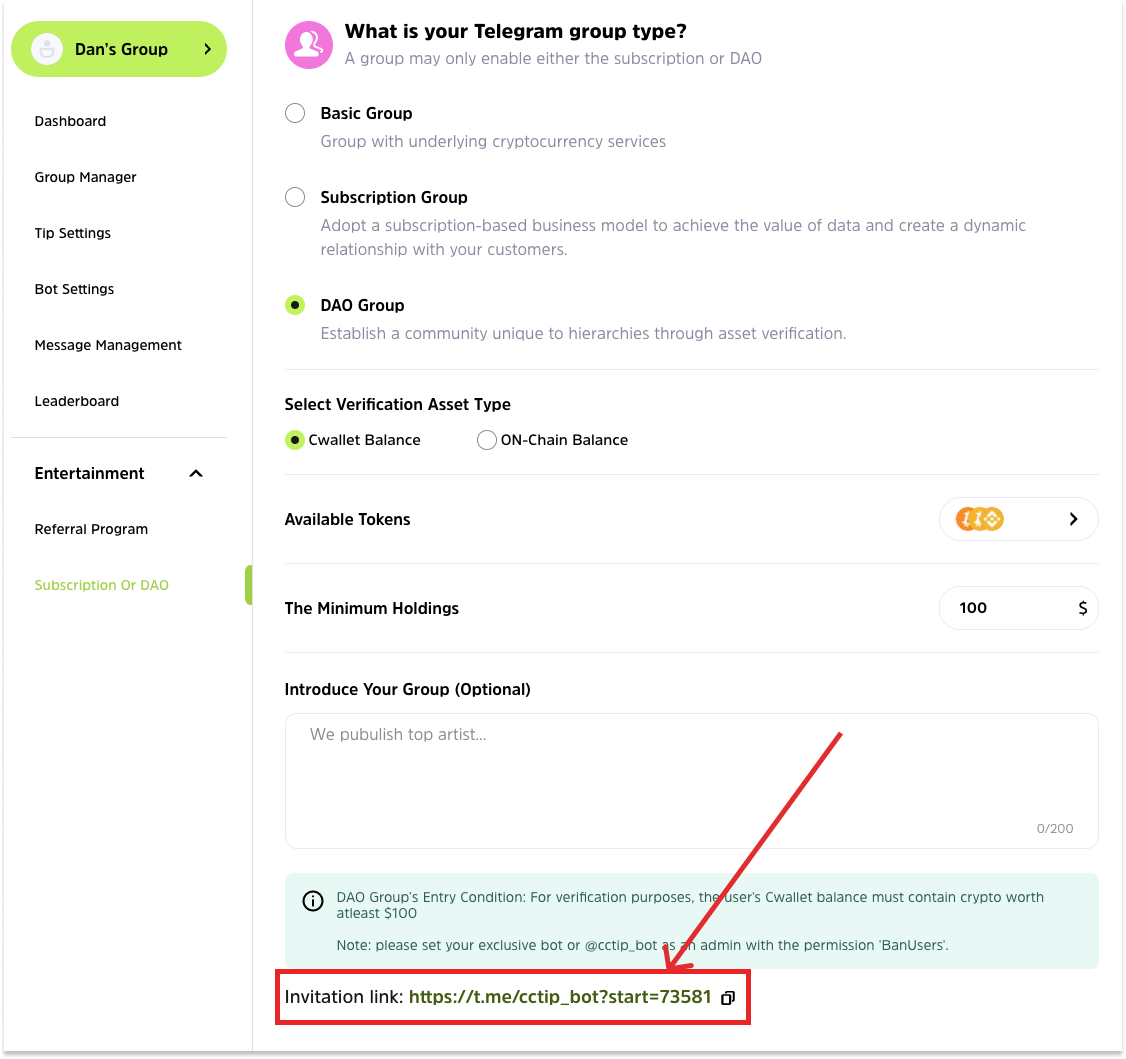Screen dimensions: 1126x1059
Task: Click the pink group type icon
Action: 308,45
